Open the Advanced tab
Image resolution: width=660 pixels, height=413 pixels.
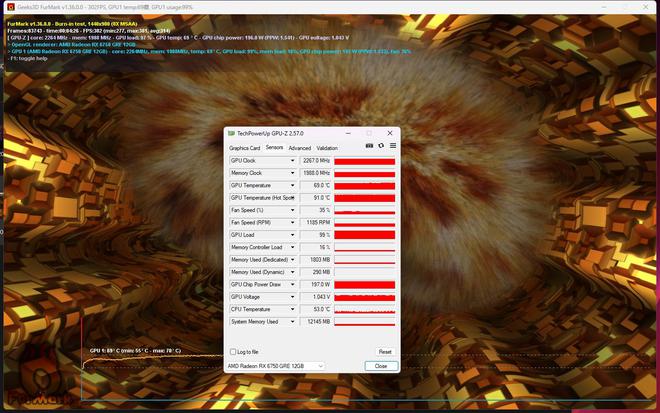click(x=300, y=148)
